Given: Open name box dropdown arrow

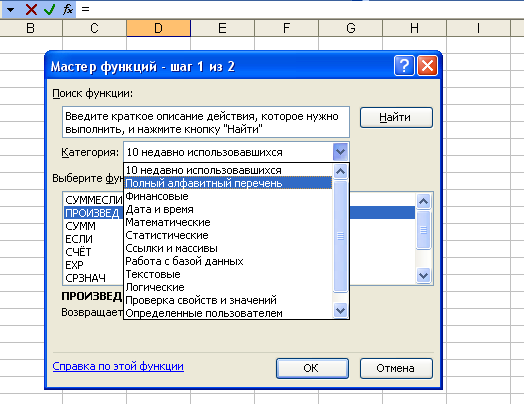Looking at the screenshot, I should click(10, 9).
